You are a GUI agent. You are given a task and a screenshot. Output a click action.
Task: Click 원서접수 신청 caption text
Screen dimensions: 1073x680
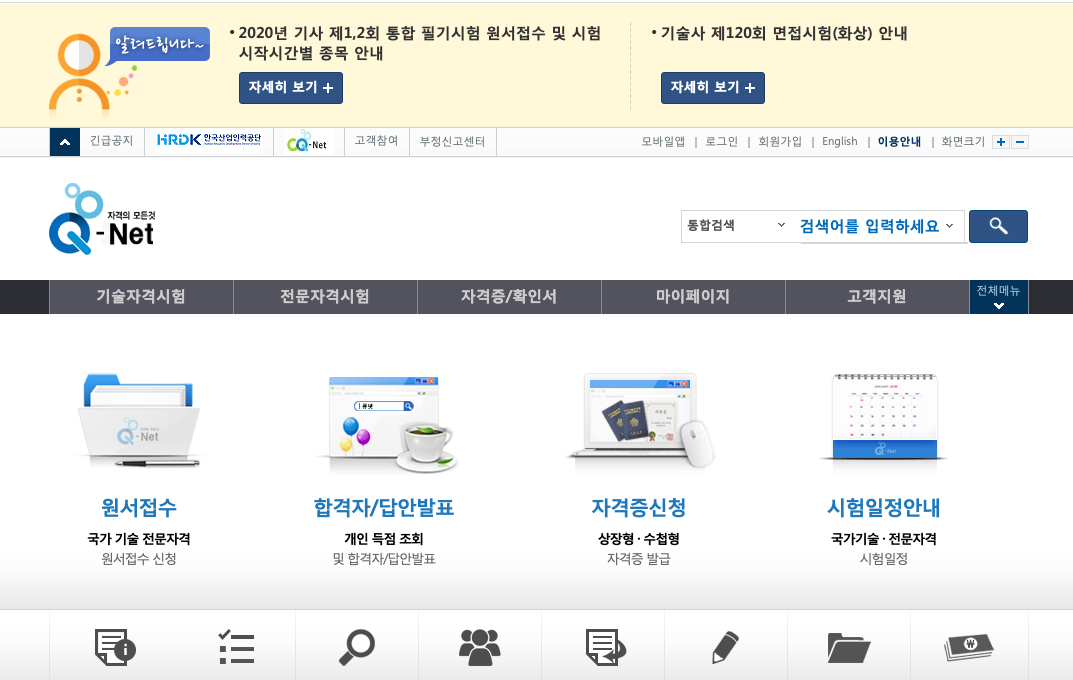point(139,559)
